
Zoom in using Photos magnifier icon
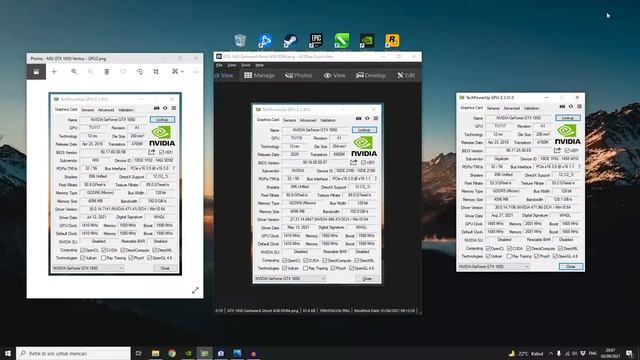point(74,72)
